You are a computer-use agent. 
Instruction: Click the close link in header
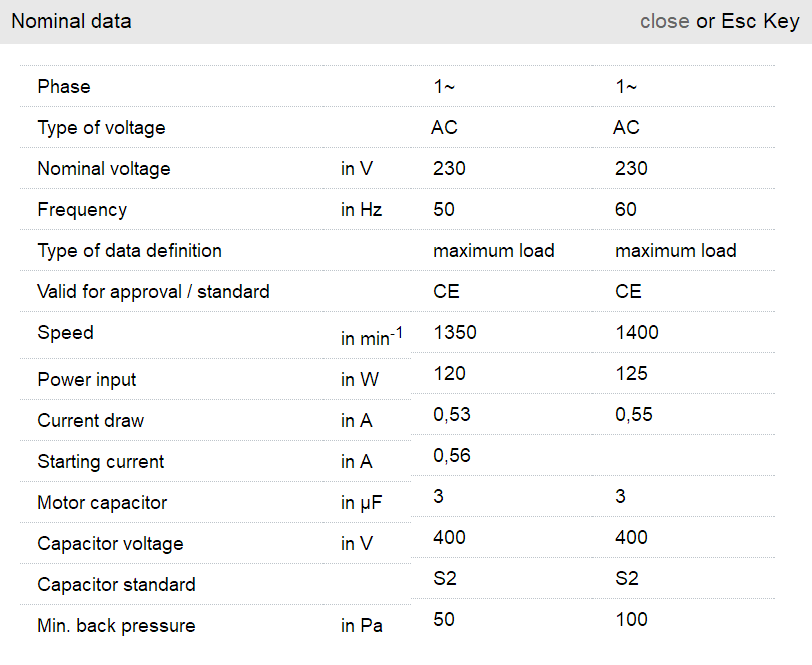[664, 21]
